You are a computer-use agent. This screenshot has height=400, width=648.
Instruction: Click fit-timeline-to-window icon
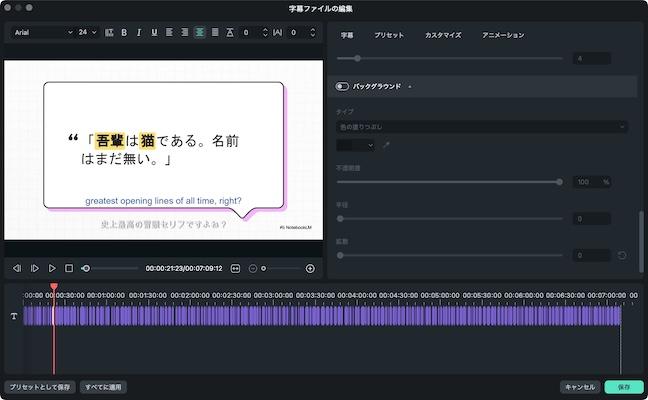point(235,269)
